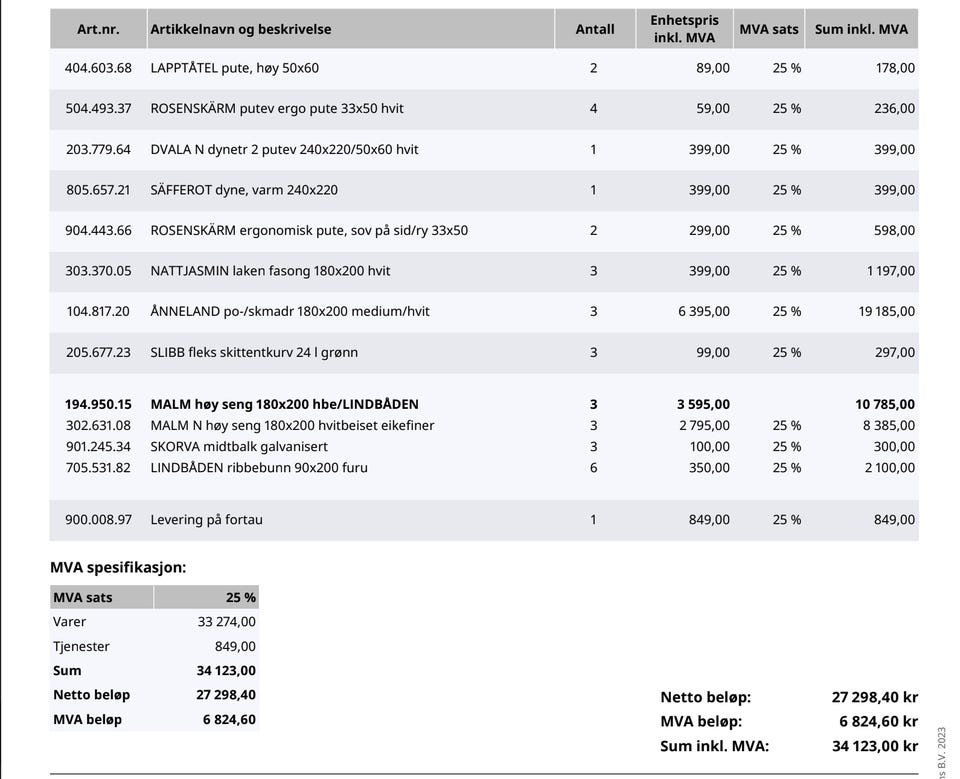Select LINDBÅDEN ribbebunn 90x200 furu text
The image size is (960, 779).
coord(259,467)
